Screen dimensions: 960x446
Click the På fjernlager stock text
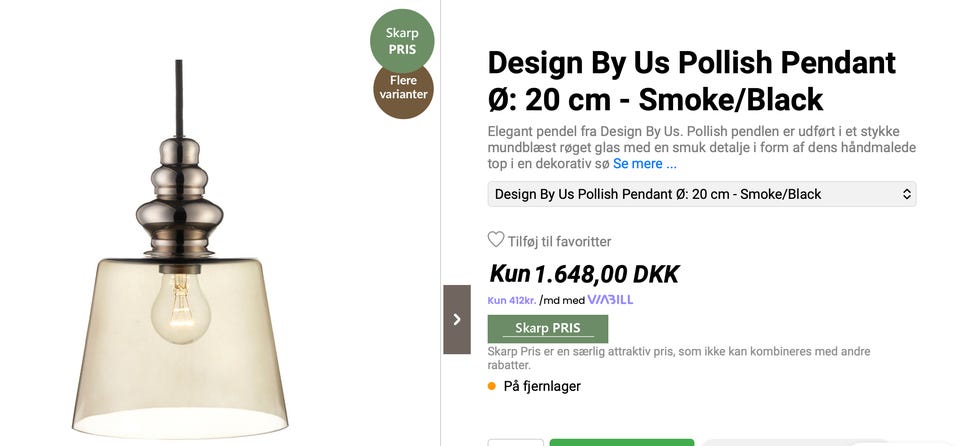pyautogui.click(x=541, y=386)
